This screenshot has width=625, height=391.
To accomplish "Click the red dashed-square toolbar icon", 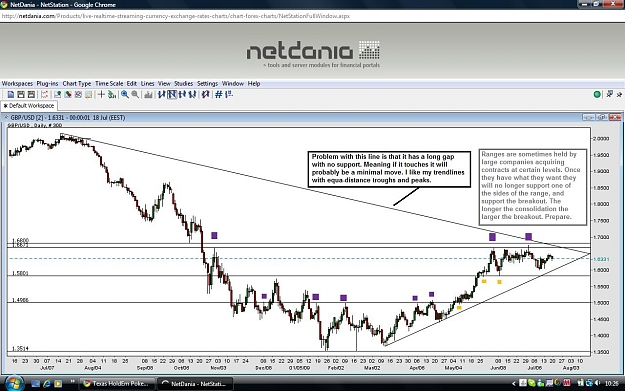I will coord(45,94).
